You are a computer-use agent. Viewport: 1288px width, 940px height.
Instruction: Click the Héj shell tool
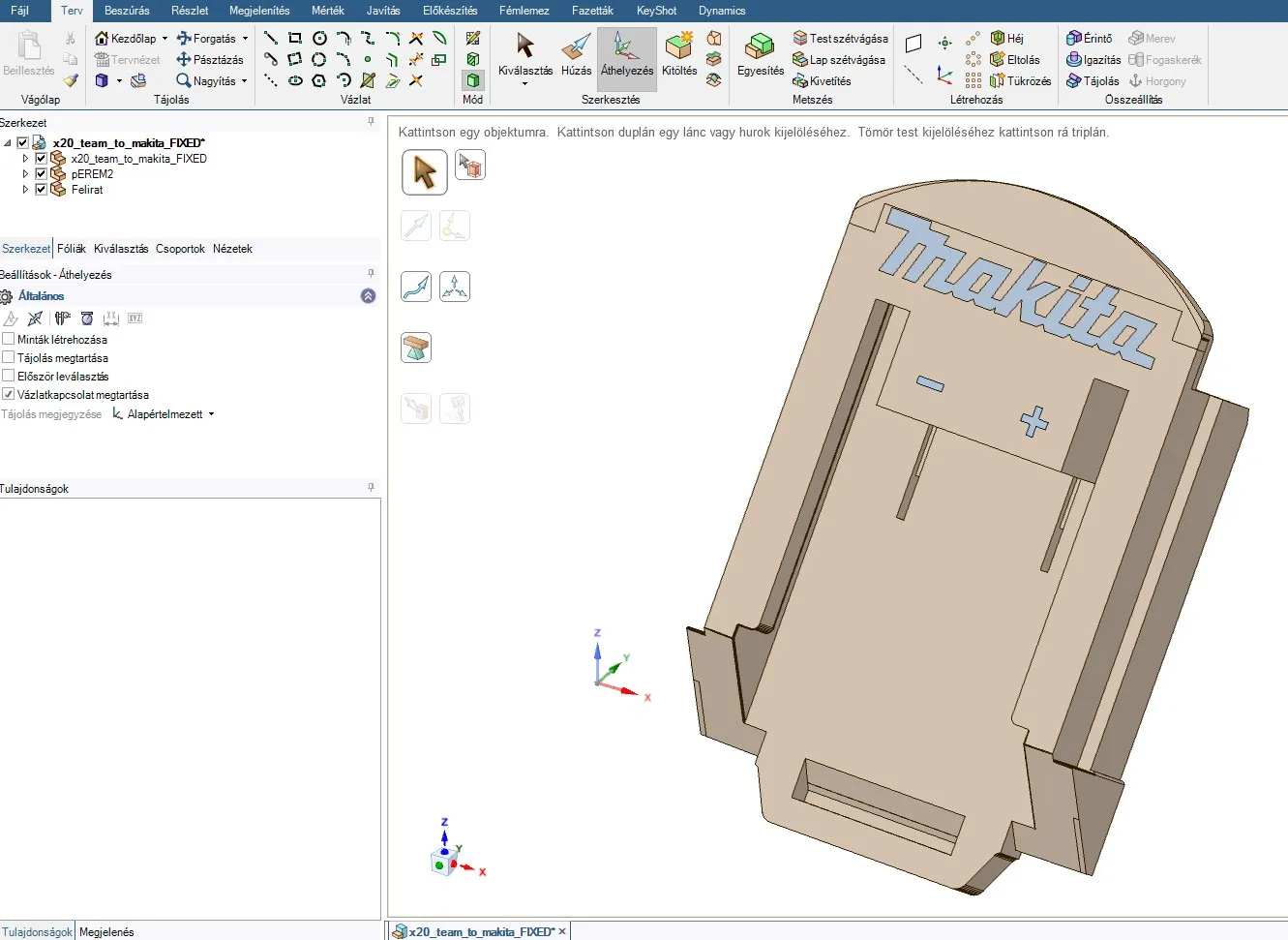(x=1006, y=39)
